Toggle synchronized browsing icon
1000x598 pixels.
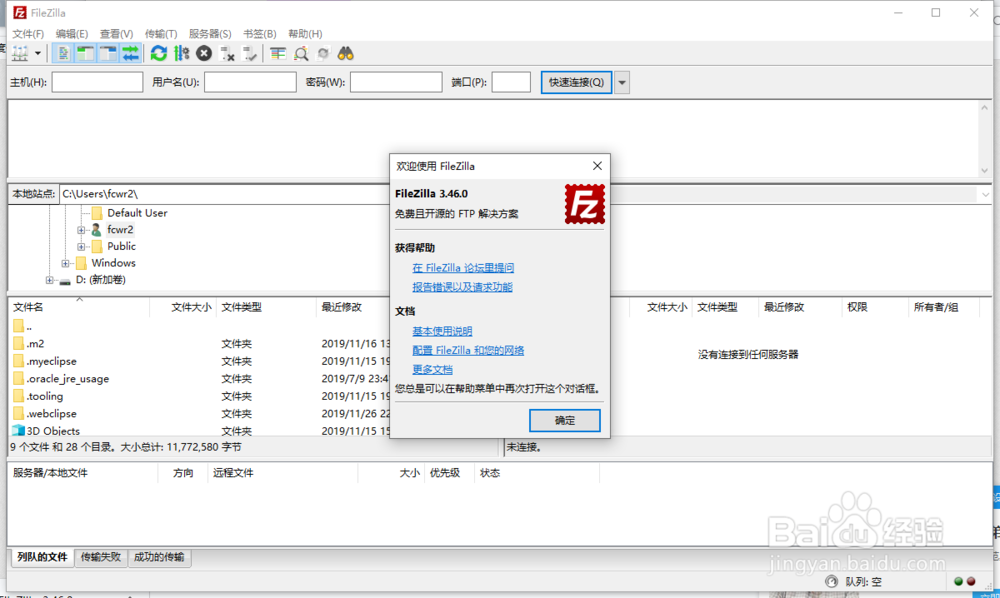pyautogui.click(x=323, y=54)
